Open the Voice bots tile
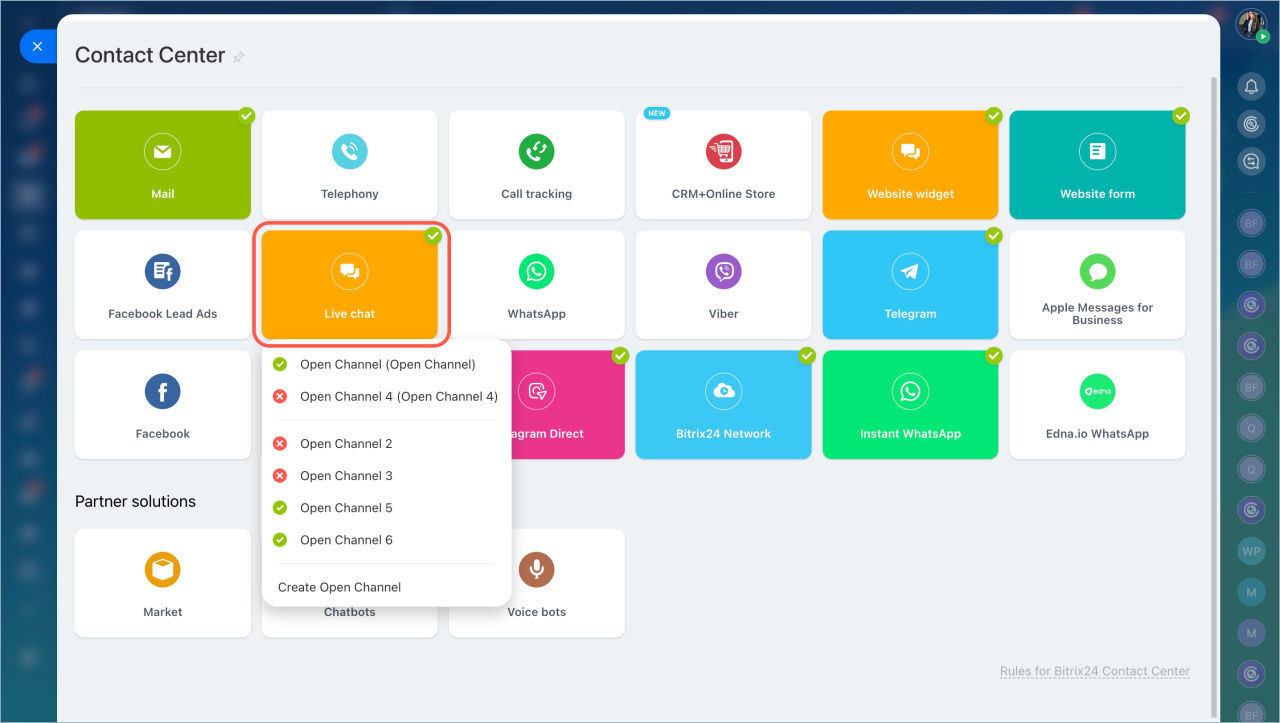Viewport: 1280px width, 723px height. [x=536, y=583]
